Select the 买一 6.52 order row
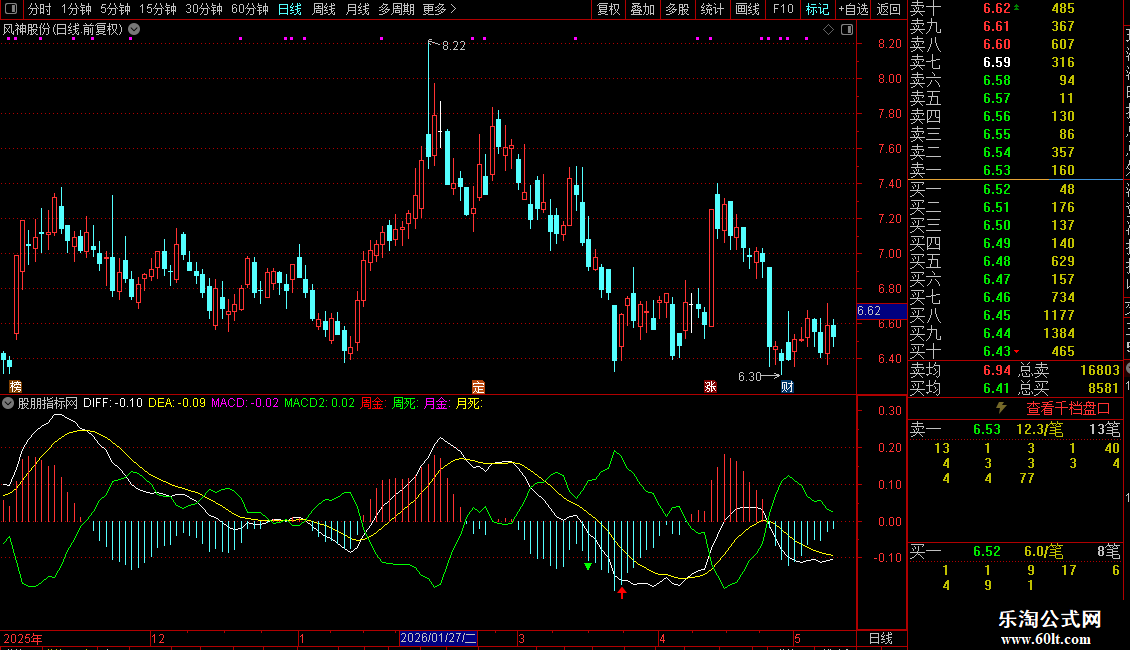The image size is (1130, 650). 1015,189
